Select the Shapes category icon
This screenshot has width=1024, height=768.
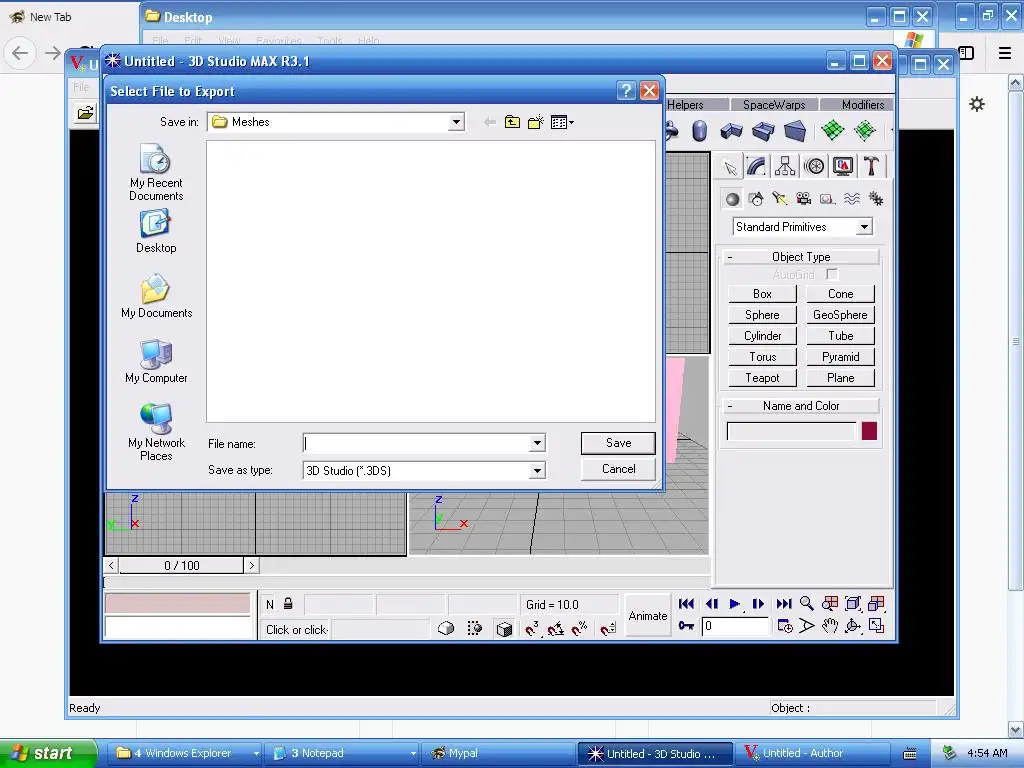756,199
